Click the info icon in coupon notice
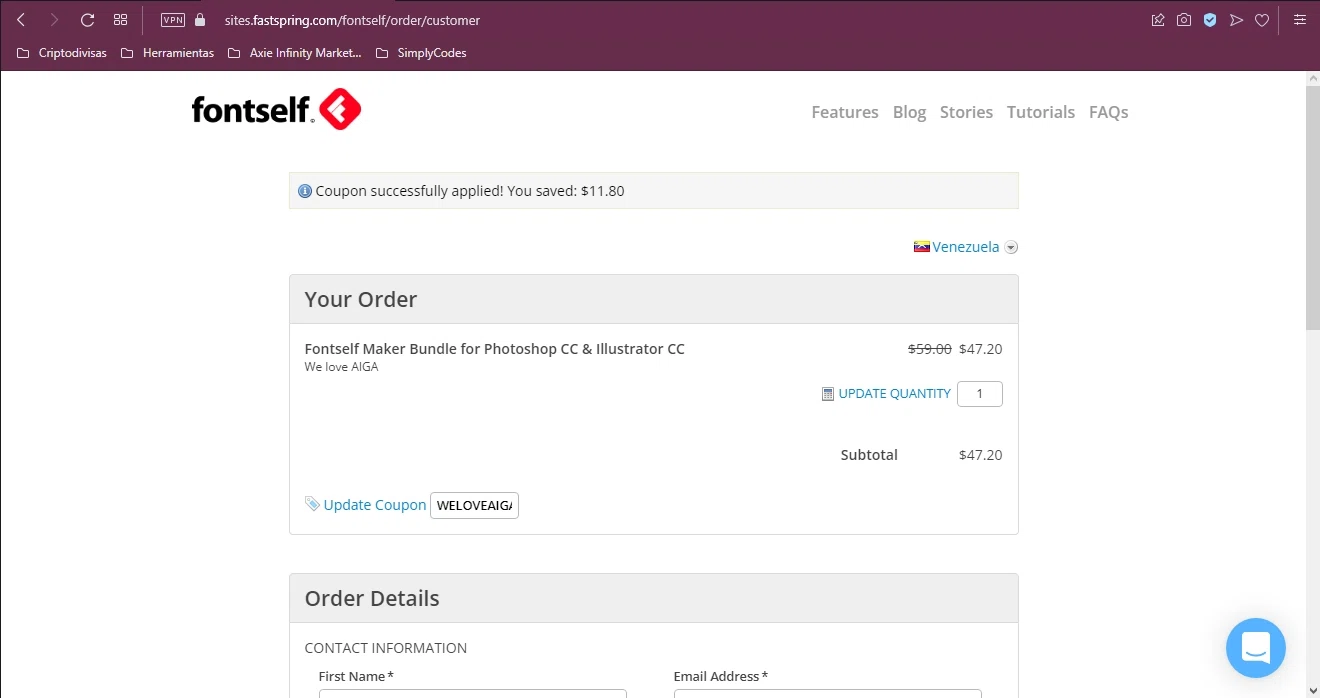Screen dimensions: 1320x698 305,191
